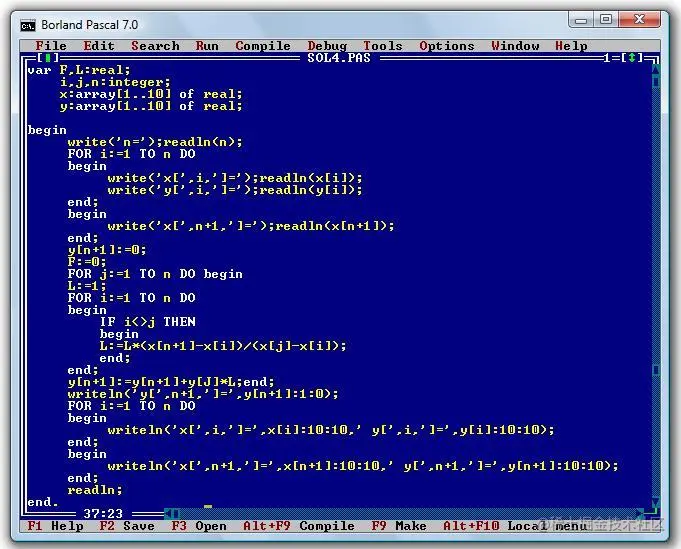Click the 'x:array[1..10] of real;' line
Image resolution: width=681 pixels, height=549 pixels.
(x=151, y=94)
